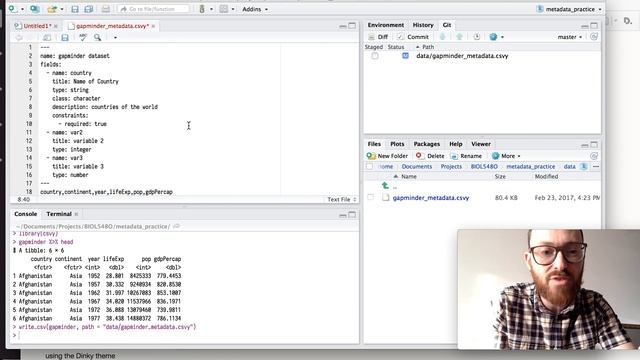Navigate to the BIOL5480 breadcrumb
This screenshot has height=360, width=640.
tap(484, 167)
